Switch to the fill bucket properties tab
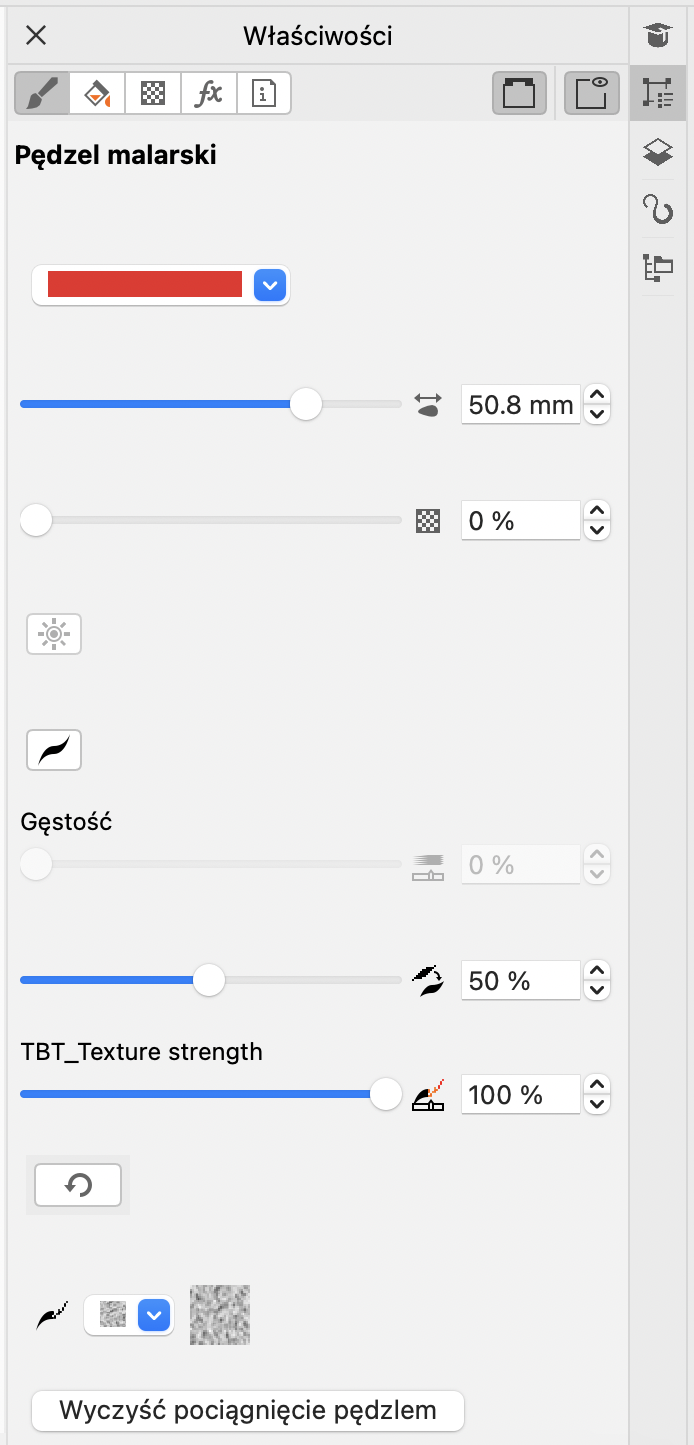The height and width of the screenshot is (1445, 694). point(97,95)
